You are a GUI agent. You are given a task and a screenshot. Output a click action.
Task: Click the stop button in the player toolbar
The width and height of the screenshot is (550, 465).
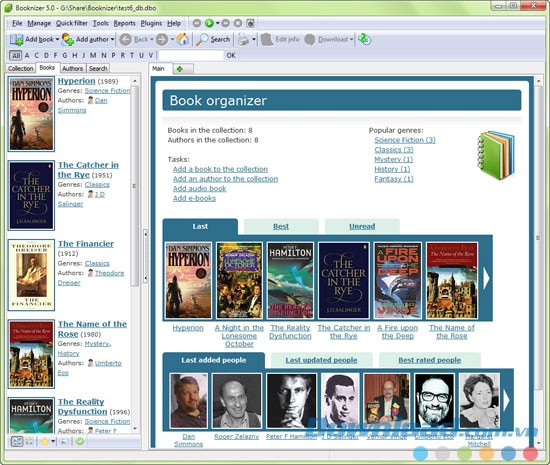click(x=238, y=23)
